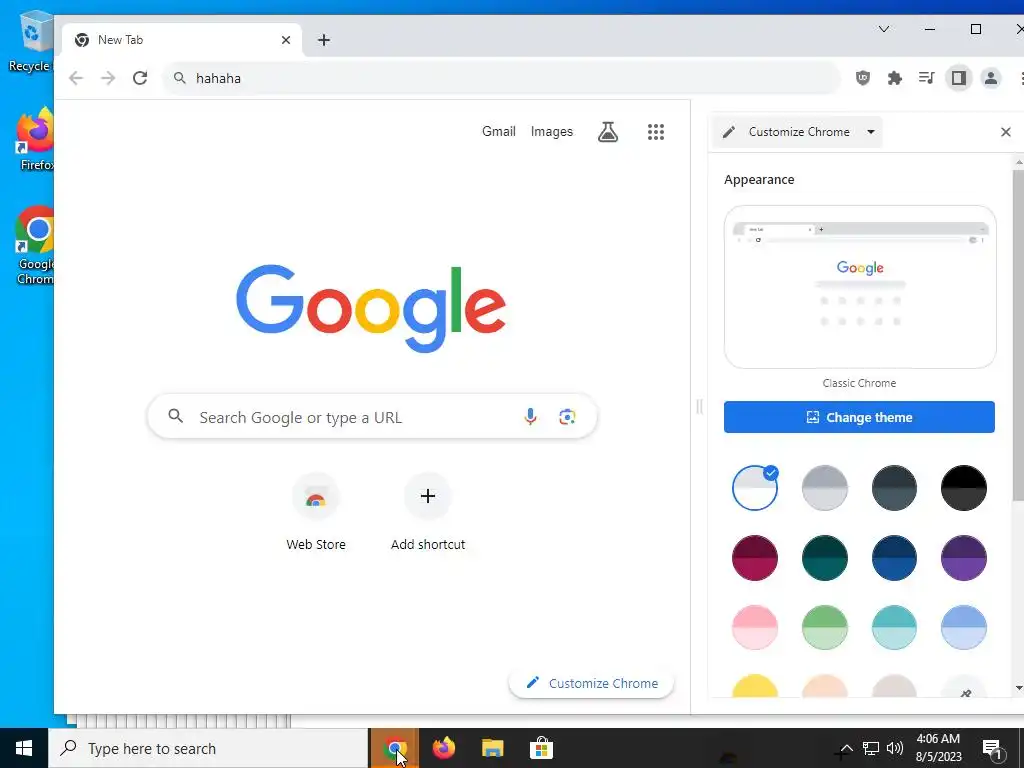This screenshot has width=1024, height=768.
Task: Open the tab search chevron
Action: [884, 29]
